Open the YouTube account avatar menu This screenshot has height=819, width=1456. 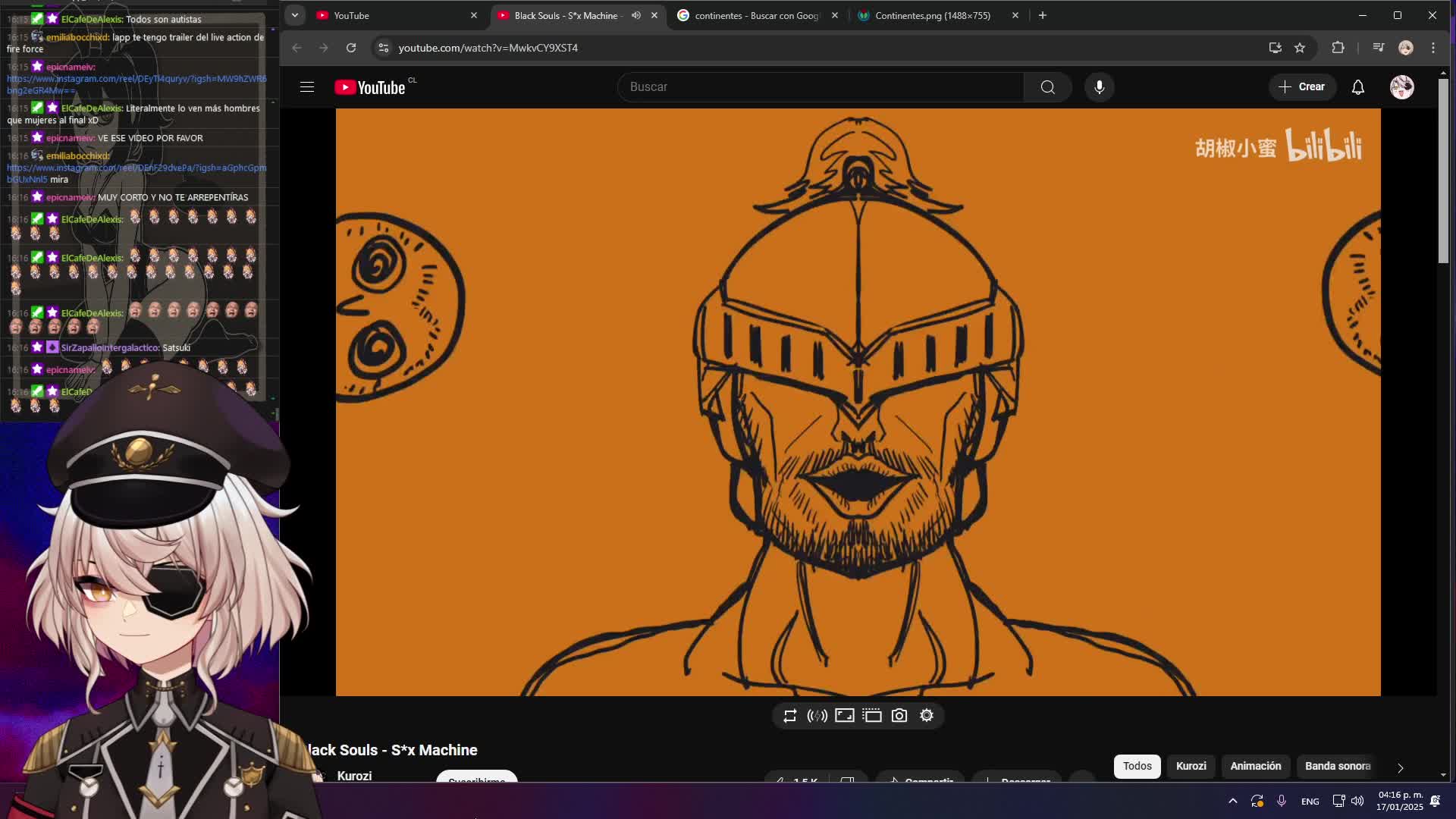1401,87
